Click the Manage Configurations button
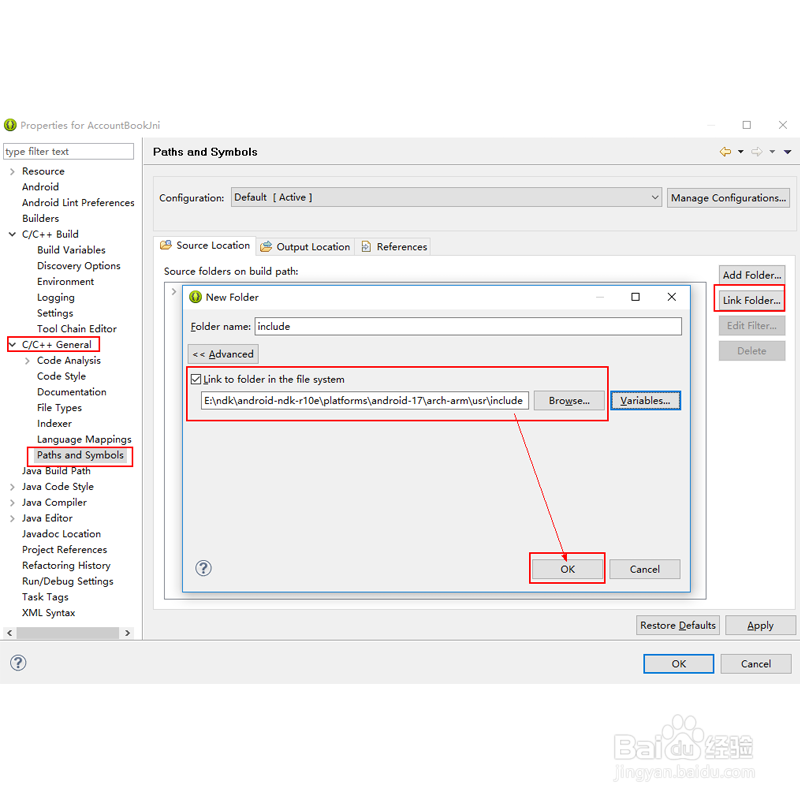Viewport: 800px width, 800px height. (x=728, y=197)
